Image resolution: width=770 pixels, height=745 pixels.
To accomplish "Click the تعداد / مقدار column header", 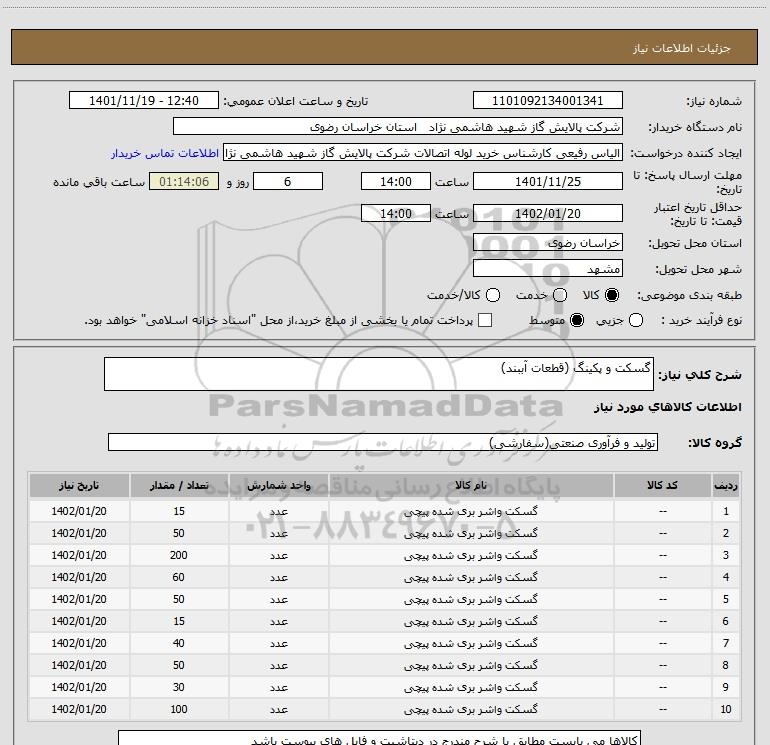I will (180, 486).
